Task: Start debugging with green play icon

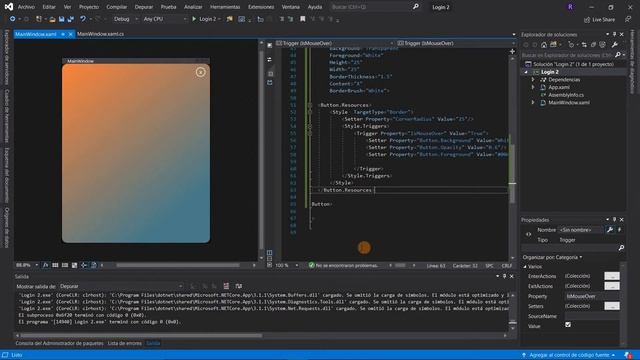Action: (194, 19)
